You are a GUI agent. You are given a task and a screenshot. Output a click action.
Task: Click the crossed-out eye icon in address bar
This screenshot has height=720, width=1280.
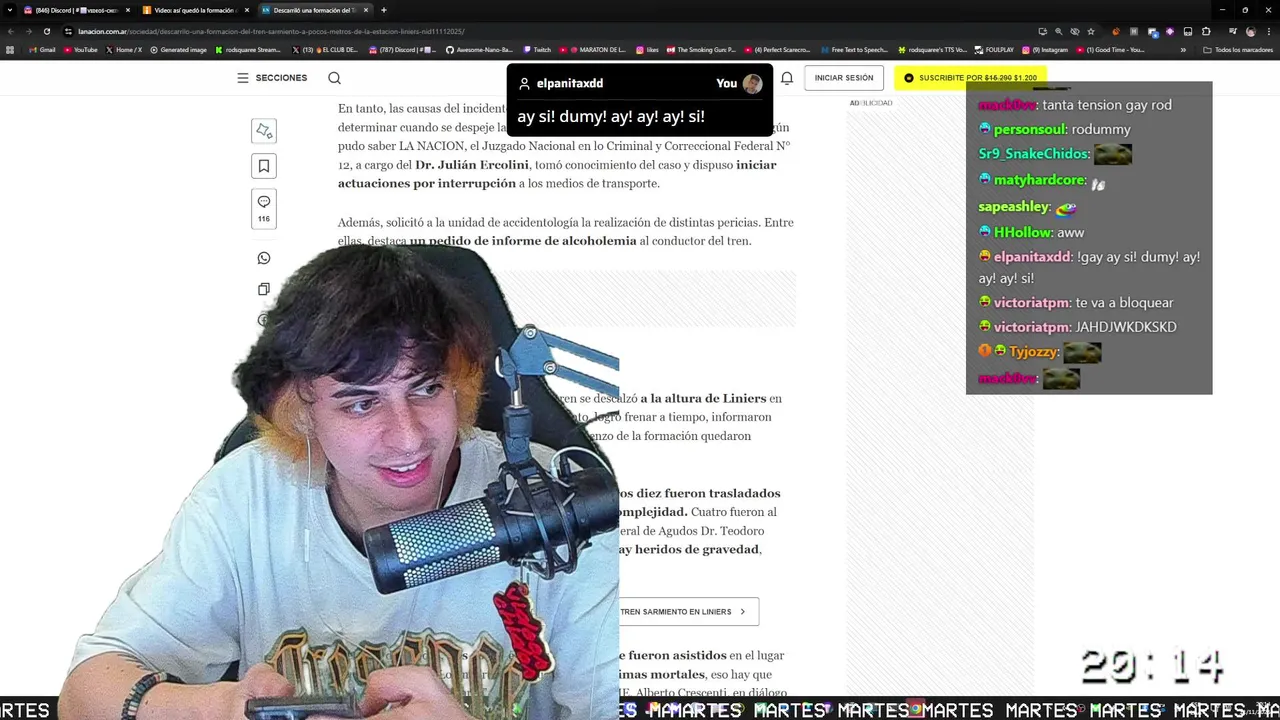[x=1074, y=31]
